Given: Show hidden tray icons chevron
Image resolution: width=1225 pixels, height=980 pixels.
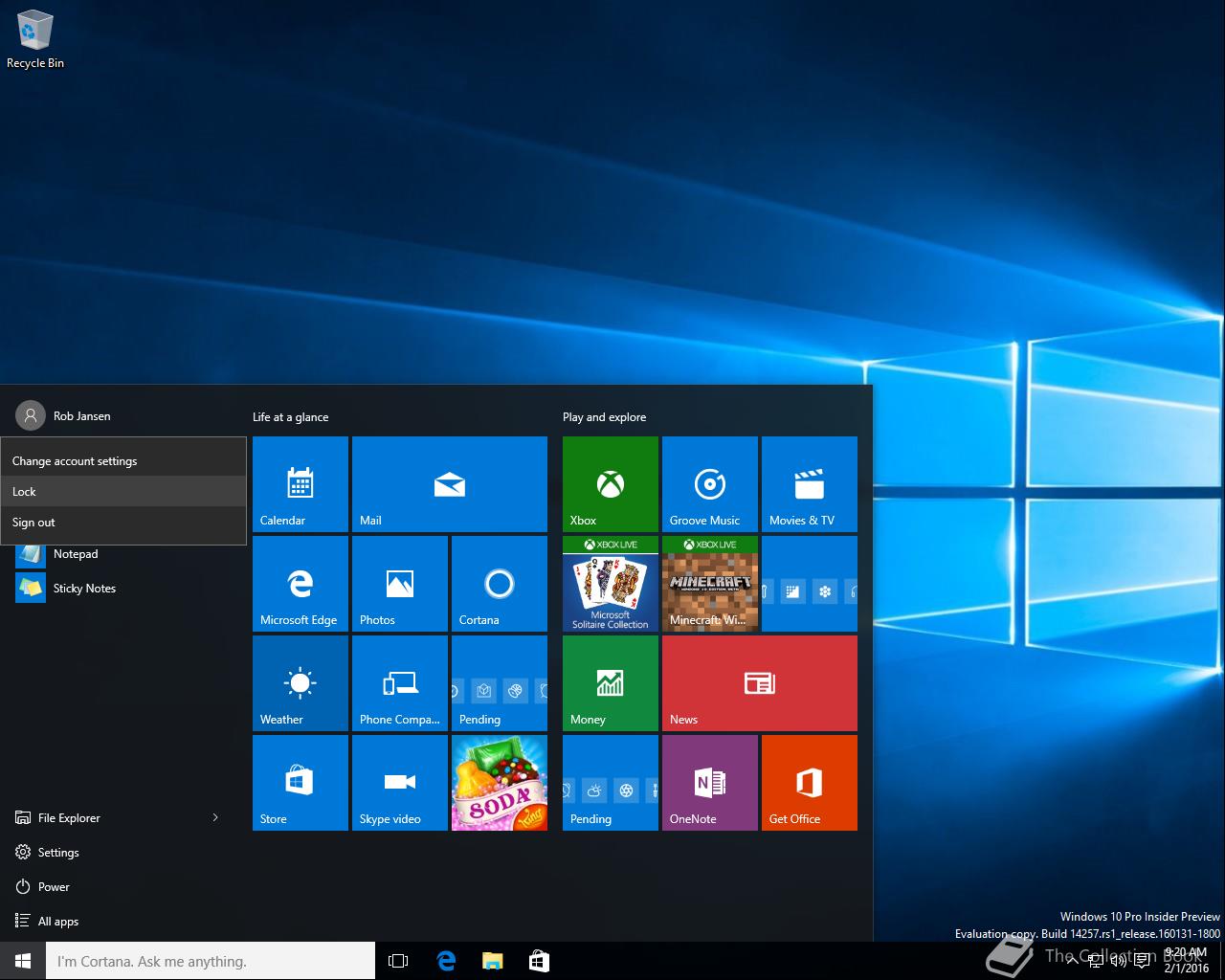Looking at the screenshot, I should (1073, 961).
